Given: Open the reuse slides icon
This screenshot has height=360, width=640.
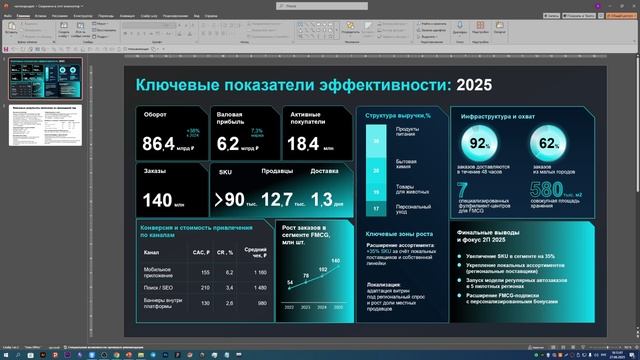Looking at the screenshot, I should (80, 26).
